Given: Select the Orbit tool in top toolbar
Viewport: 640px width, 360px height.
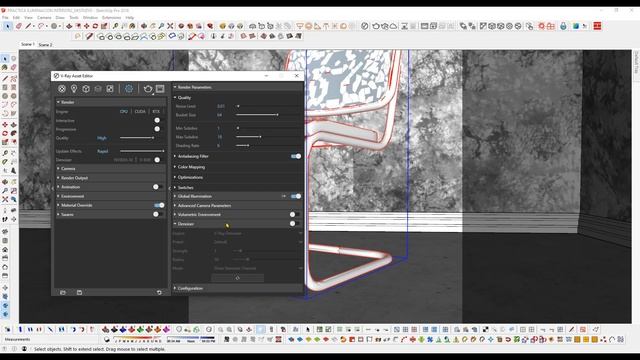Looking at the screenshot, I should (x=144, y=26).
